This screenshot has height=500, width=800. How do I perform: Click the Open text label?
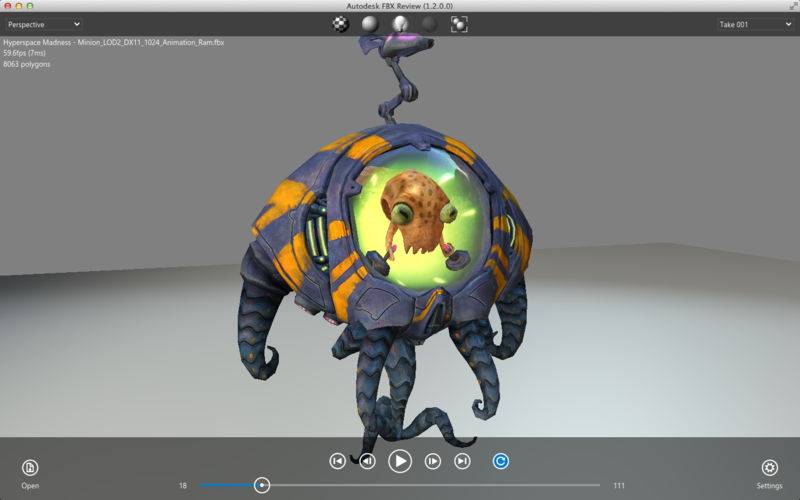pyautogui.click(x=30, y=486)
